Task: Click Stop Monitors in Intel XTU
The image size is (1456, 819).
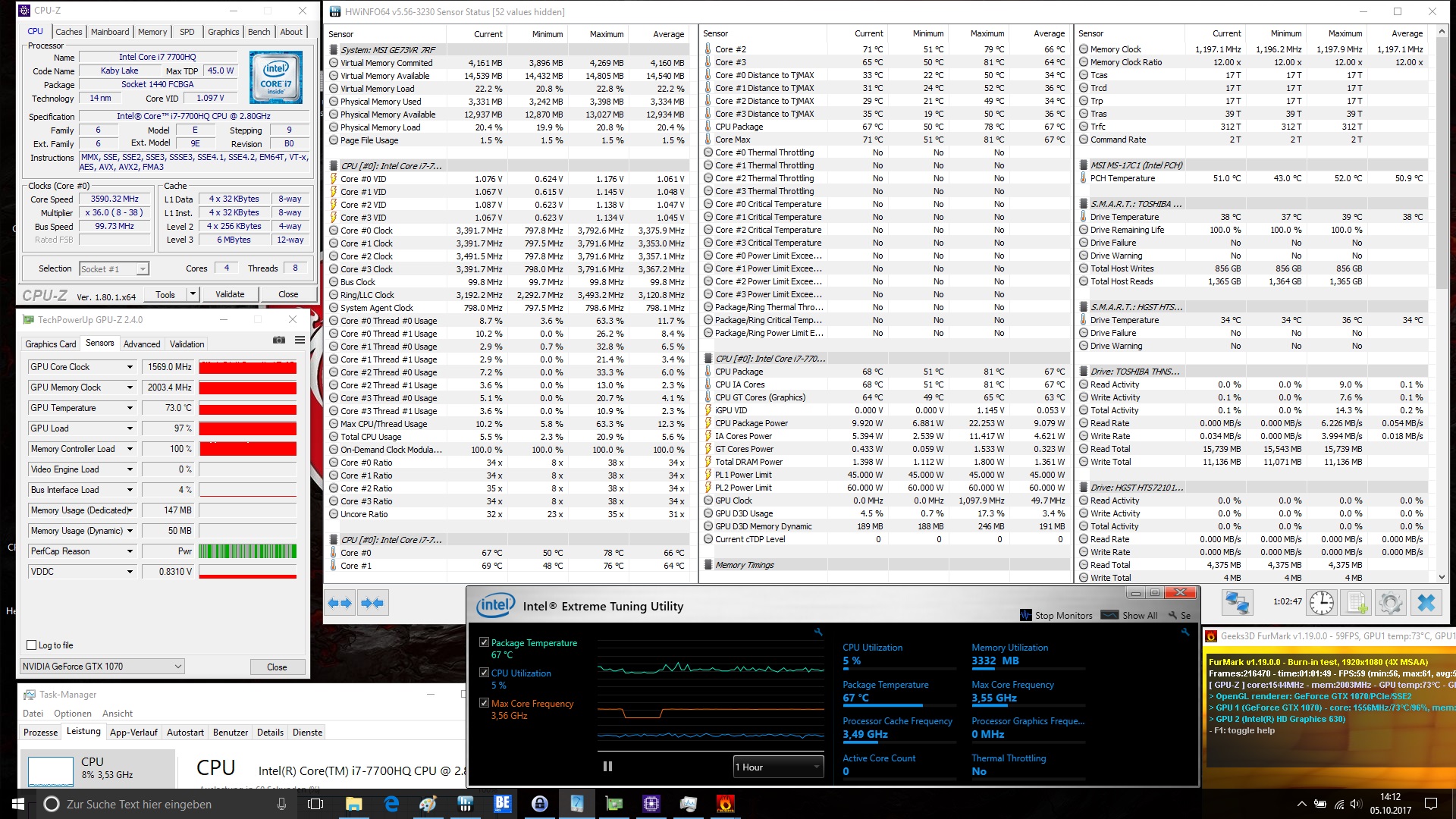Action: coord(1056,615)
